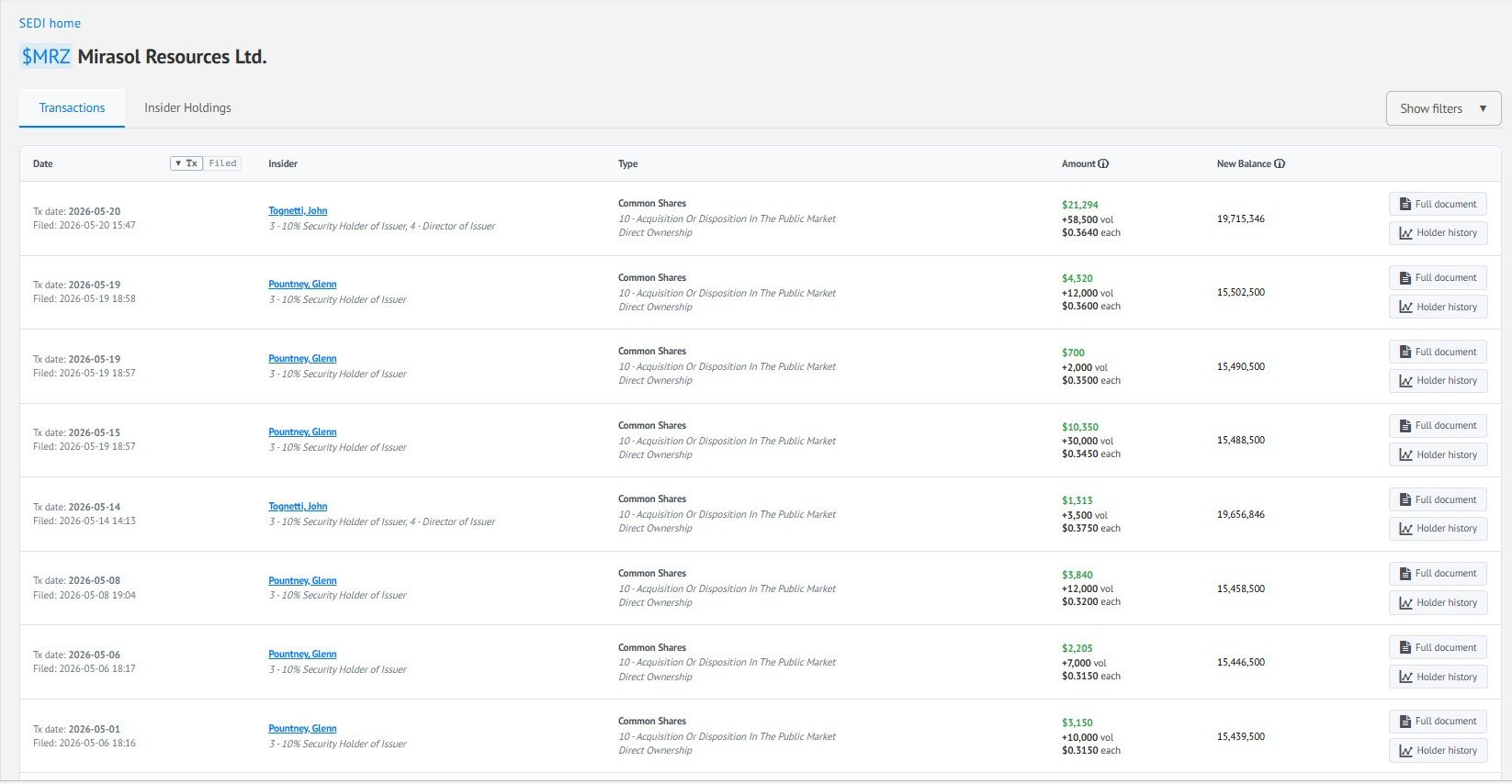Viewport: 1512px width, 784px height.
Task: Open Pountney, Glenn link for 2026-05-01 transaction
Action: (302, 728)
